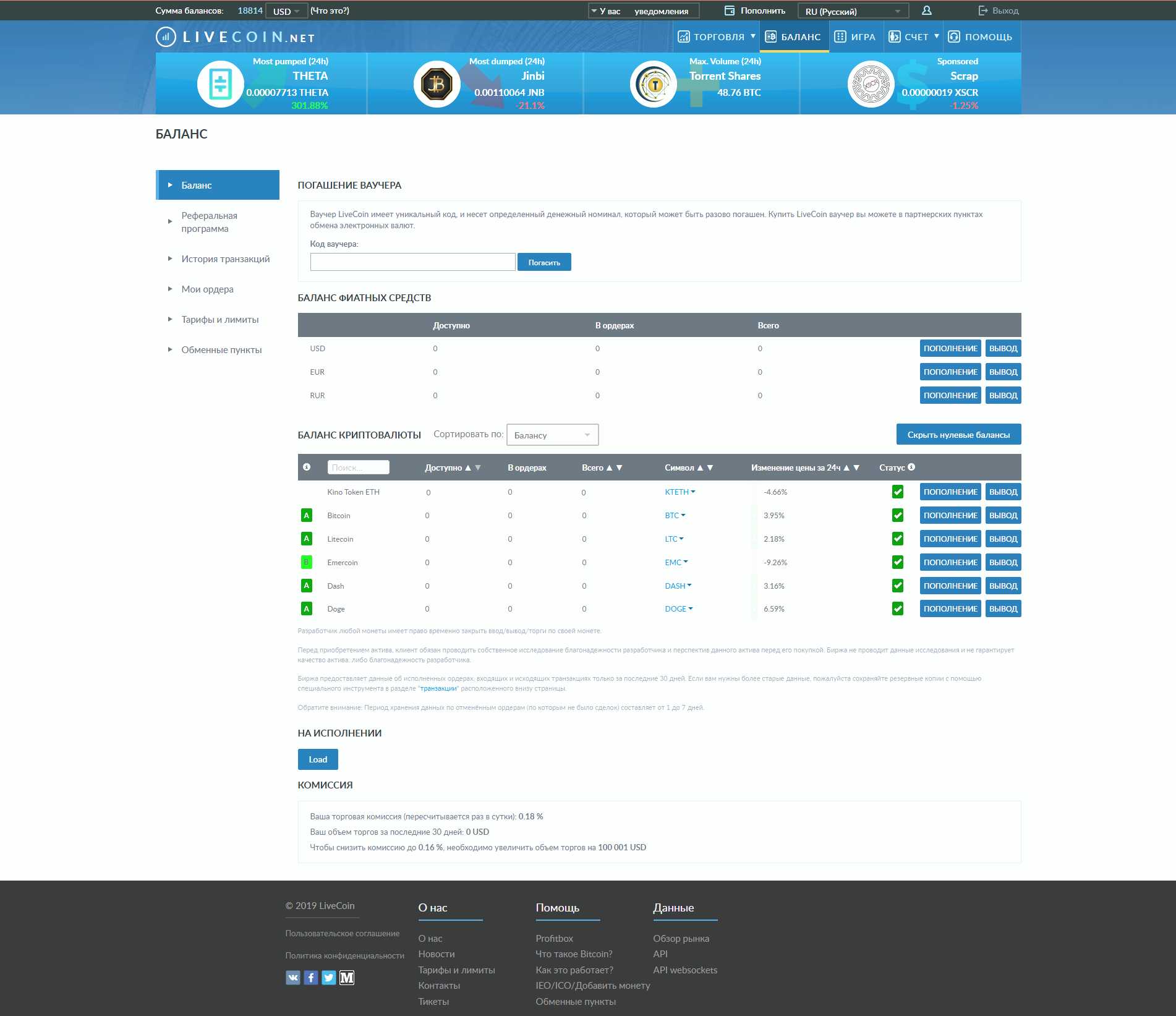Sort Символ column ascending arrow
1176x1016 pixels.
700,467
